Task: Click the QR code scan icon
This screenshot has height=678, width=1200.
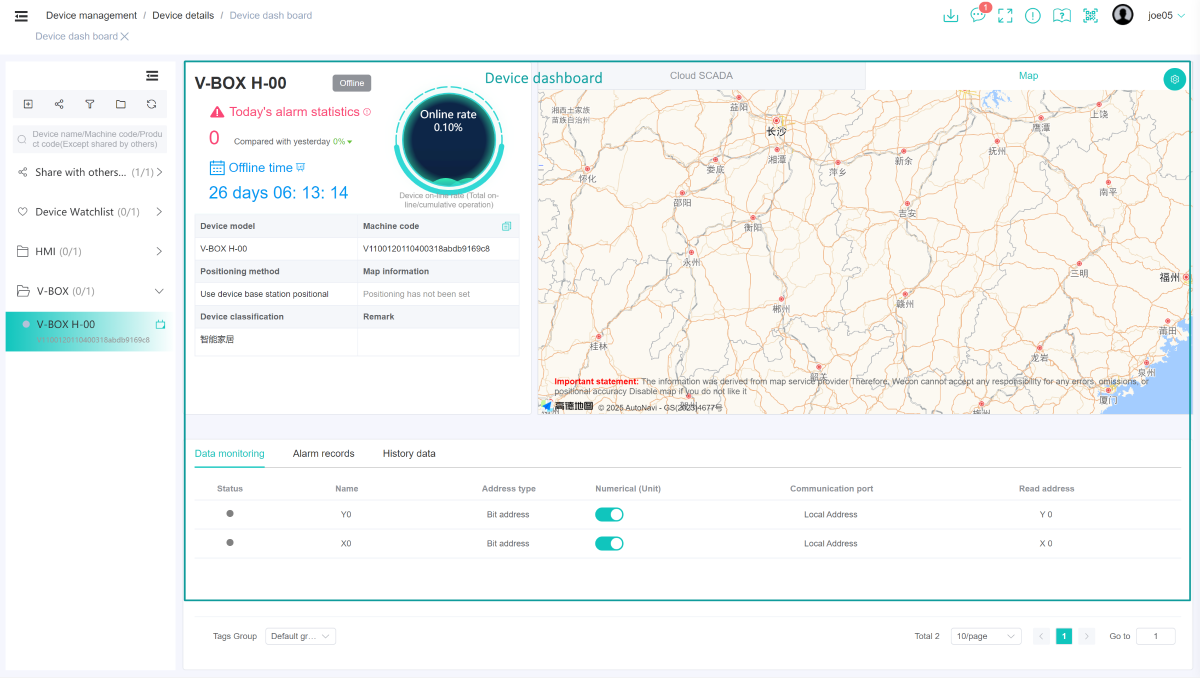Action: tap(1090, 16)
